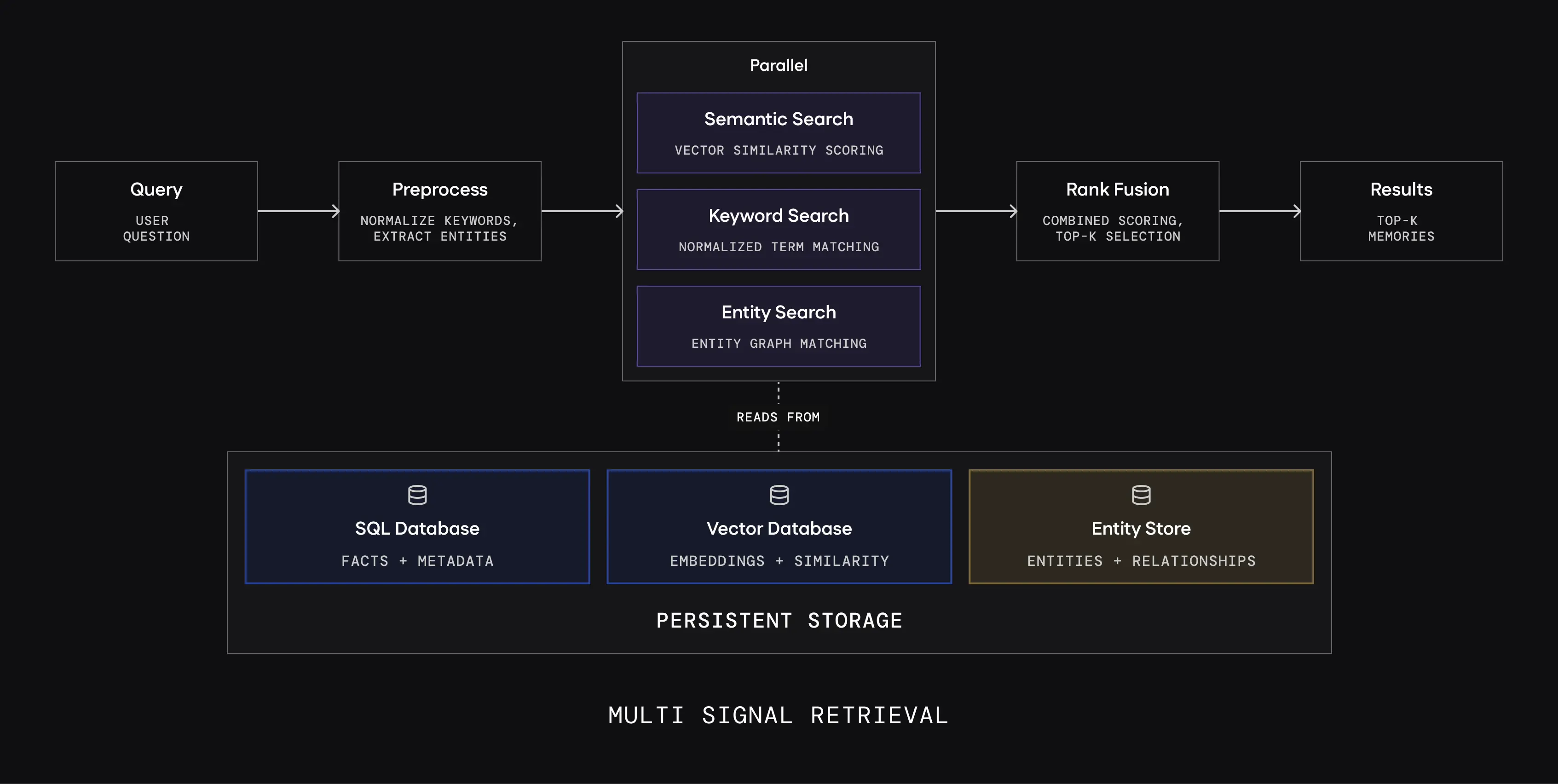Click the SQL Database cylinder icon
Viewport: 1558px width, 784px height.
[417, 495]
